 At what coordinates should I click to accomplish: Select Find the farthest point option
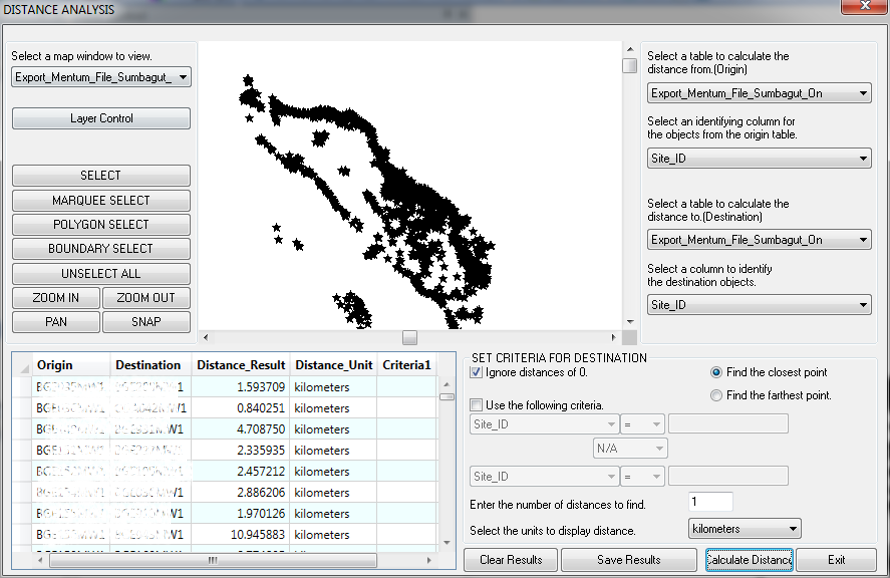[716, 394]
